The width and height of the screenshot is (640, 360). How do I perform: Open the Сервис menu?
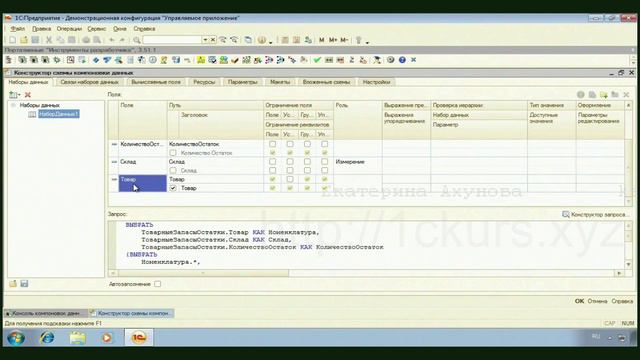[x=97, y=29]
